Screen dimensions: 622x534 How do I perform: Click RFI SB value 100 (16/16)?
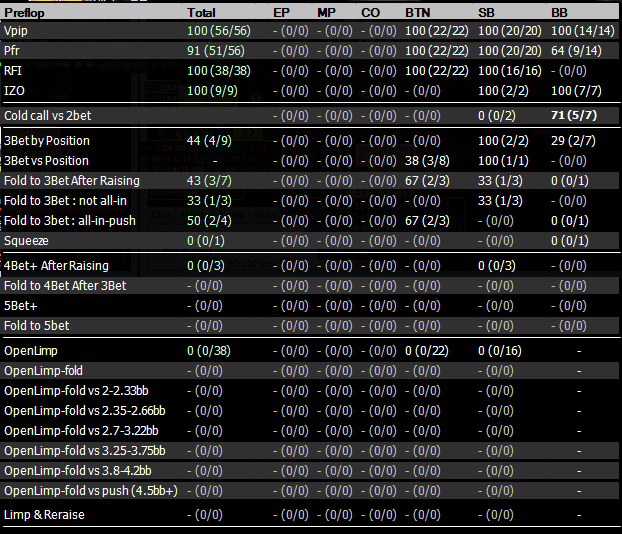pyautogui.click(x=510, y=71)
